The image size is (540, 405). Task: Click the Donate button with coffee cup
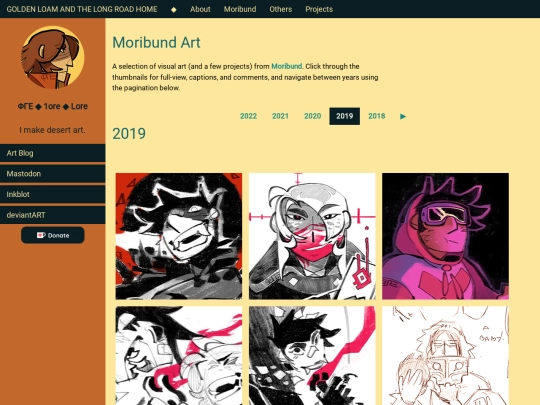tap(53, 235)
